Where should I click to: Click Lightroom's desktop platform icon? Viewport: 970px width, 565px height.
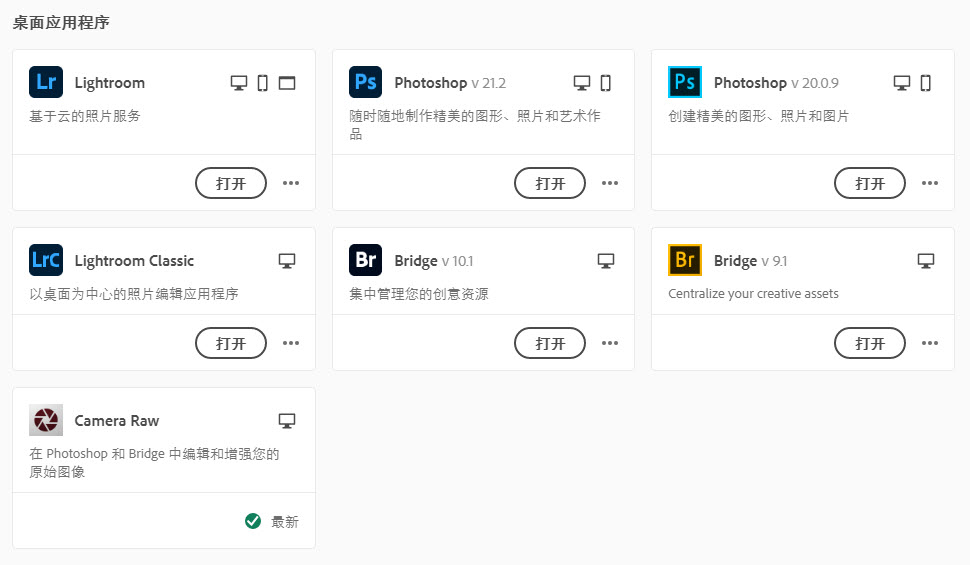tap(239, 83)
